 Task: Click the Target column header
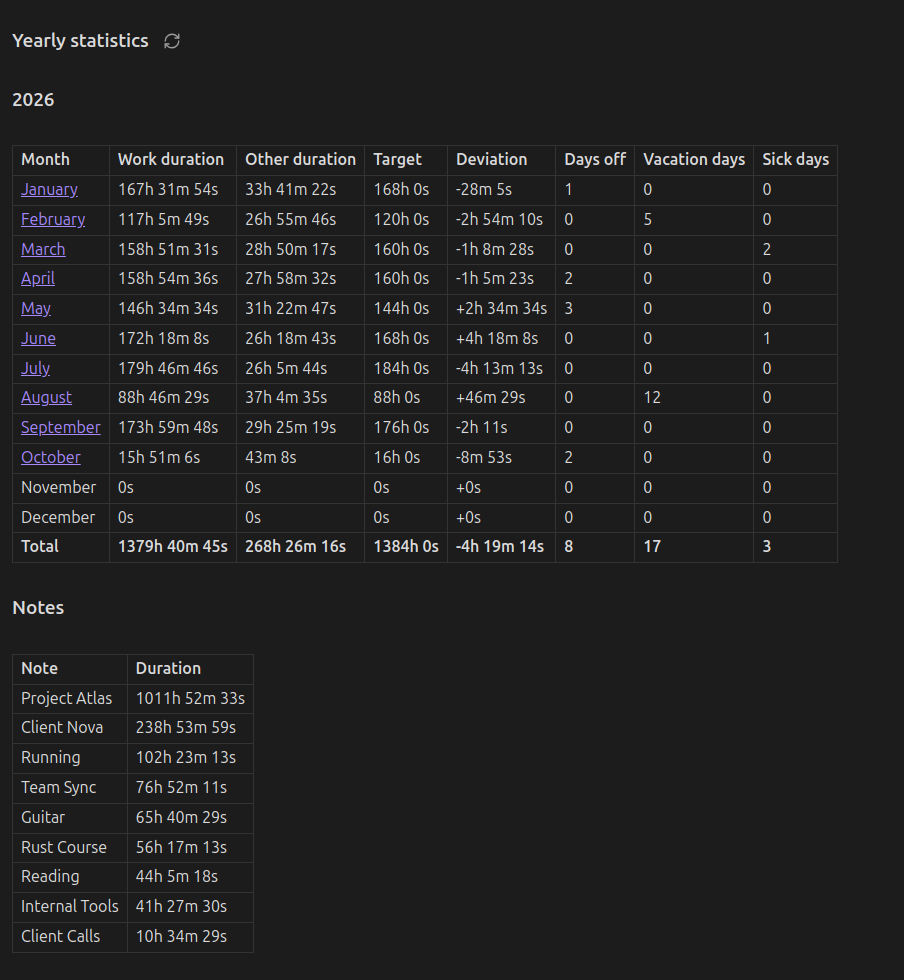(398, 160)
